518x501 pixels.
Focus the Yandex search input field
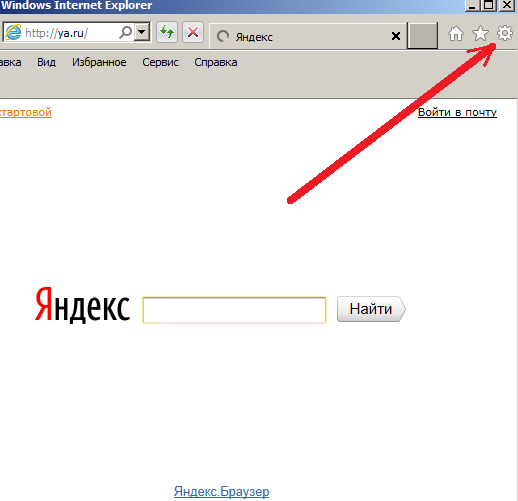coord(234,310)
